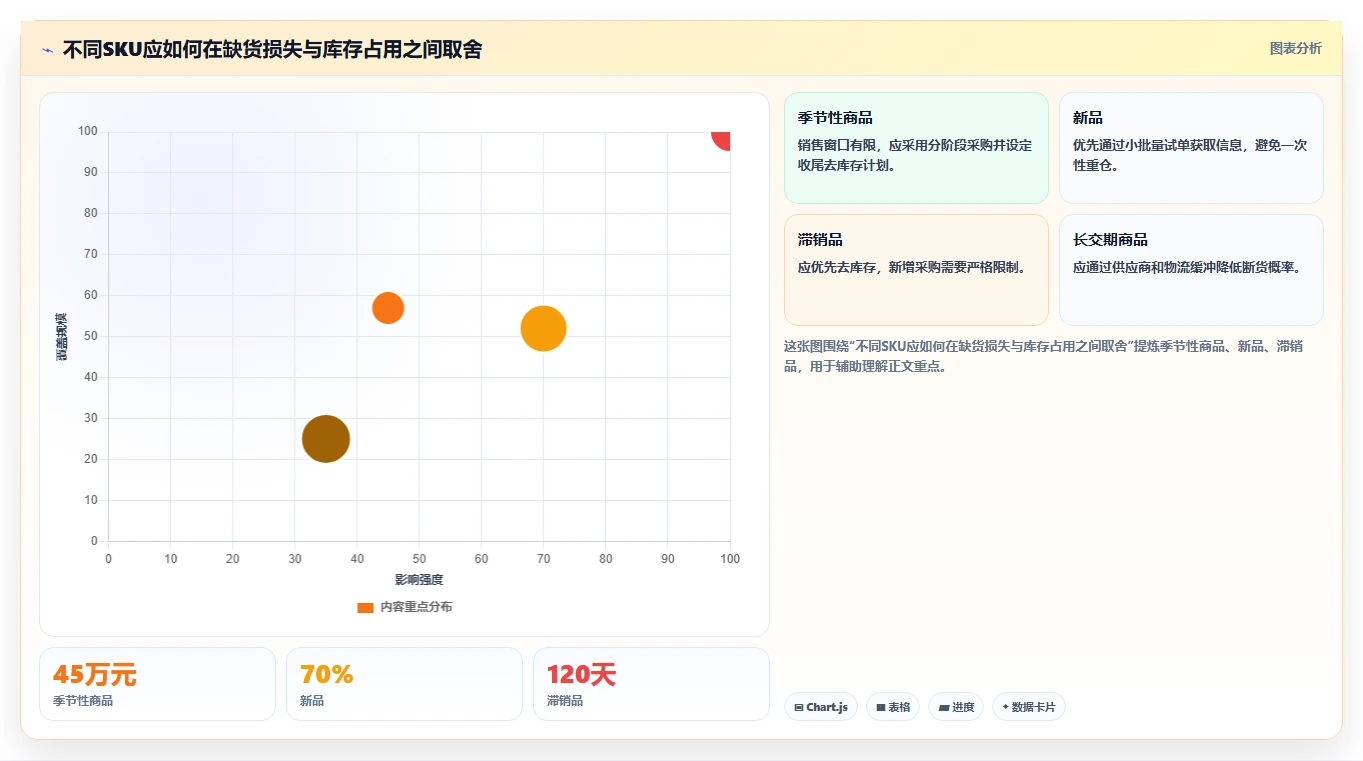
Task: Click the text 应优先去库存 description
Action: [912, 267]
